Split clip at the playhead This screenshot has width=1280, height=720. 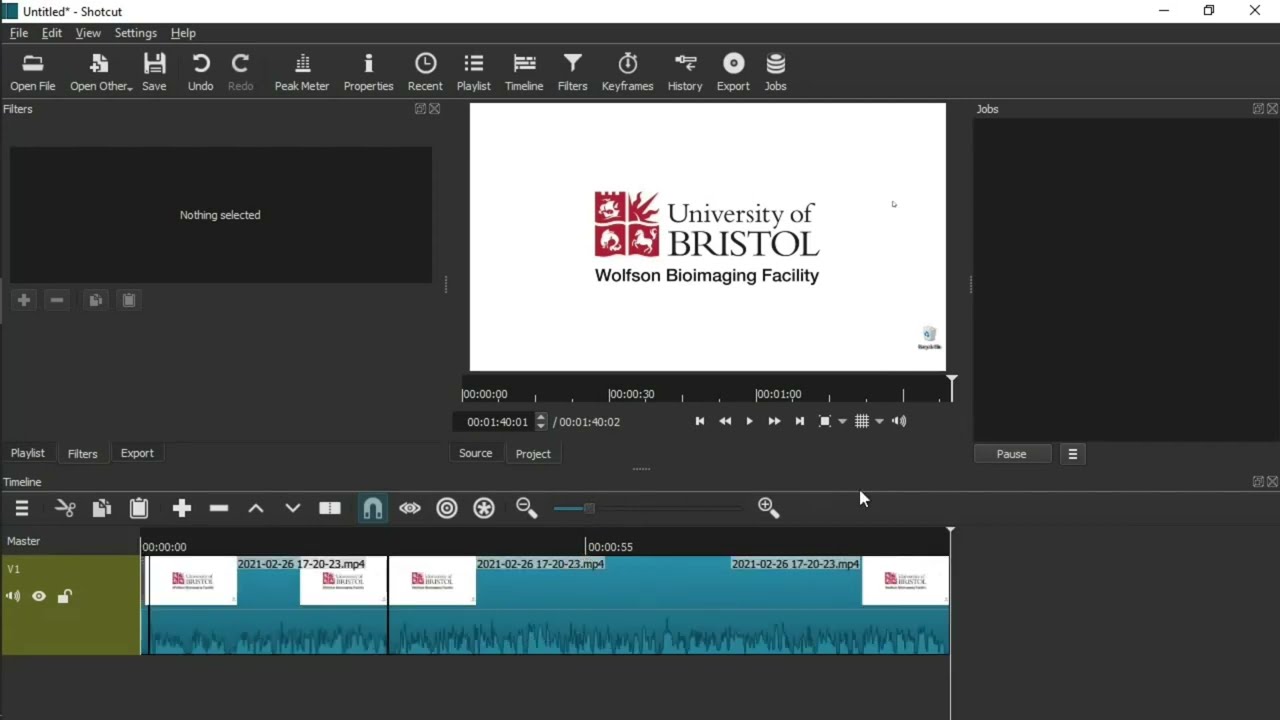[330, 508]
